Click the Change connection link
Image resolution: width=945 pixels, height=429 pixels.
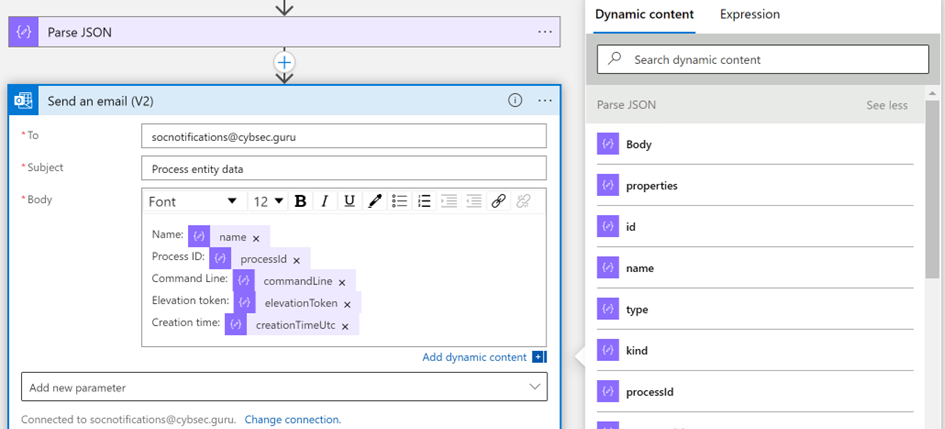click(293, 419)
